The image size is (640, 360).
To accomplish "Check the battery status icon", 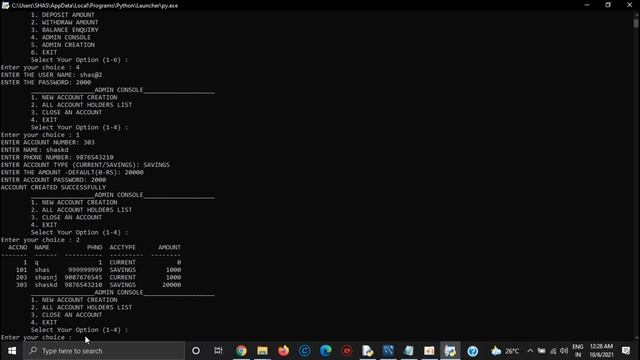I will pos(542,351).
